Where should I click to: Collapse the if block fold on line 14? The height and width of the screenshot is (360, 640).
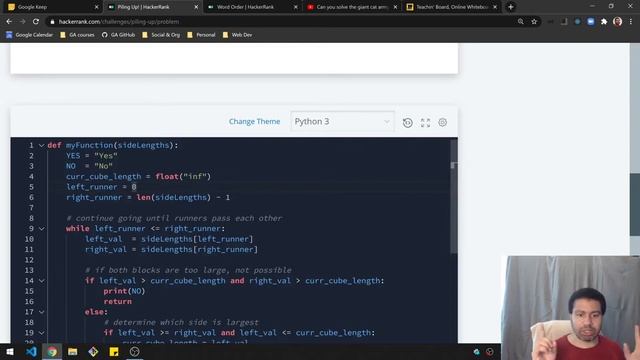coord(41,281)
